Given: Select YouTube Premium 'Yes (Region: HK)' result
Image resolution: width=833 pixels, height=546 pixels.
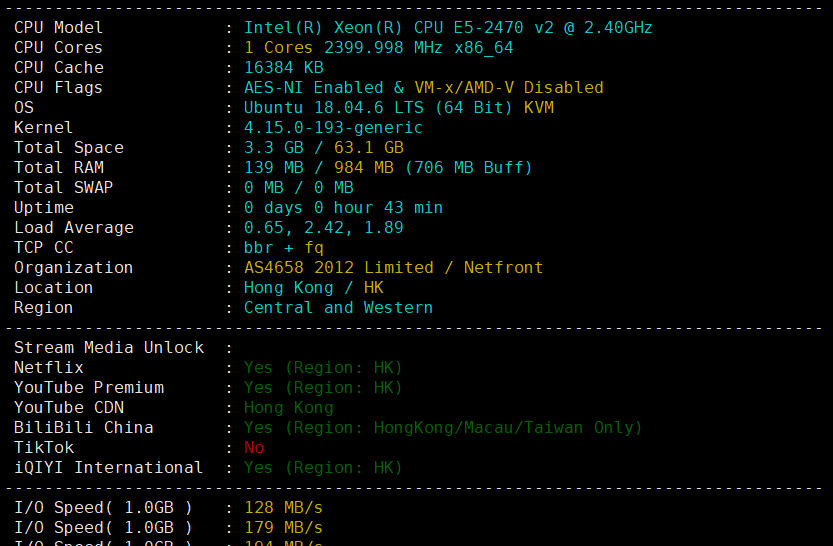Looking at the screenshot, I should 323,388.
